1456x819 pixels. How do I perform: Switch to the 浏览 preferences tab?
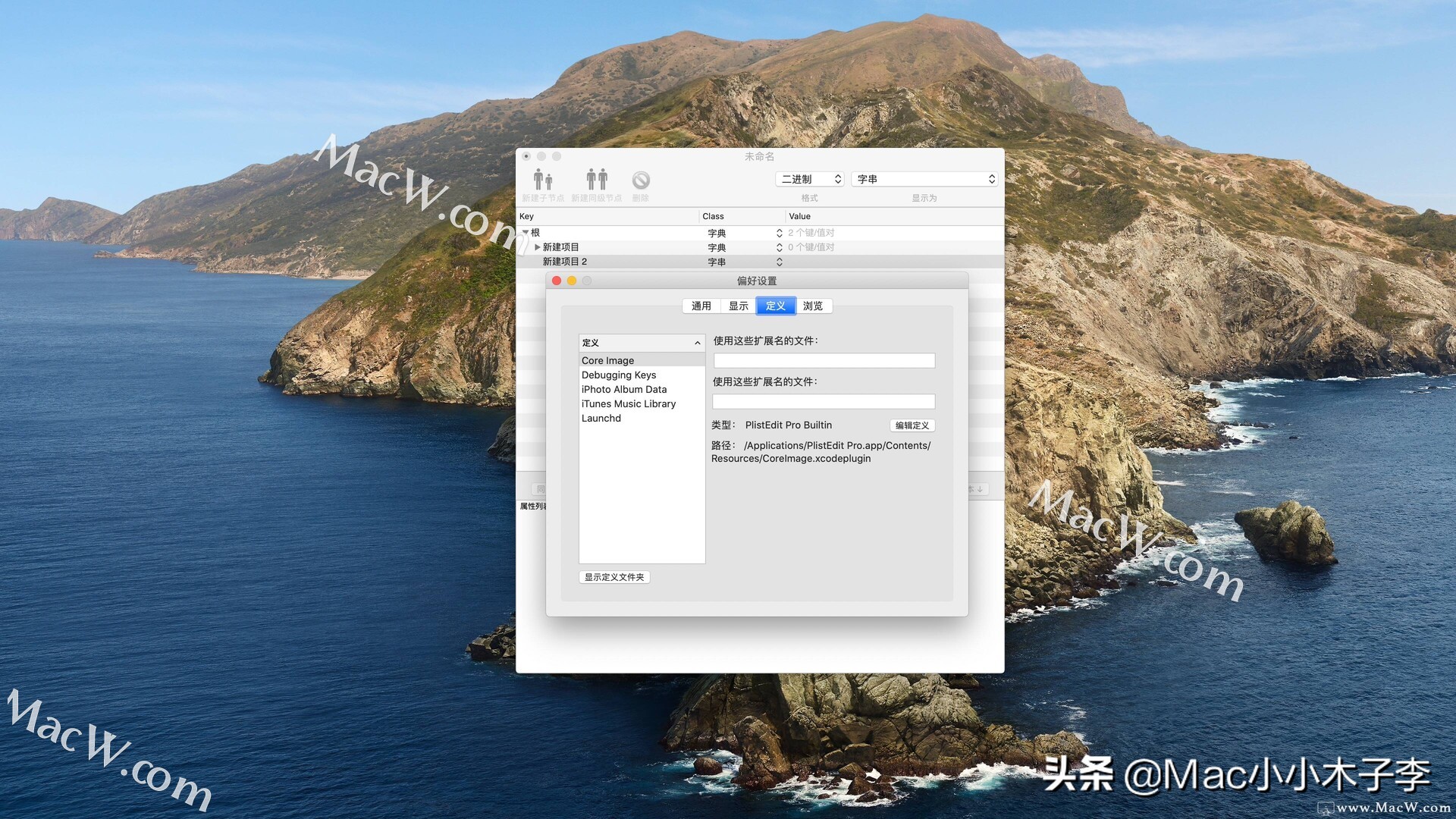[812, 306]
